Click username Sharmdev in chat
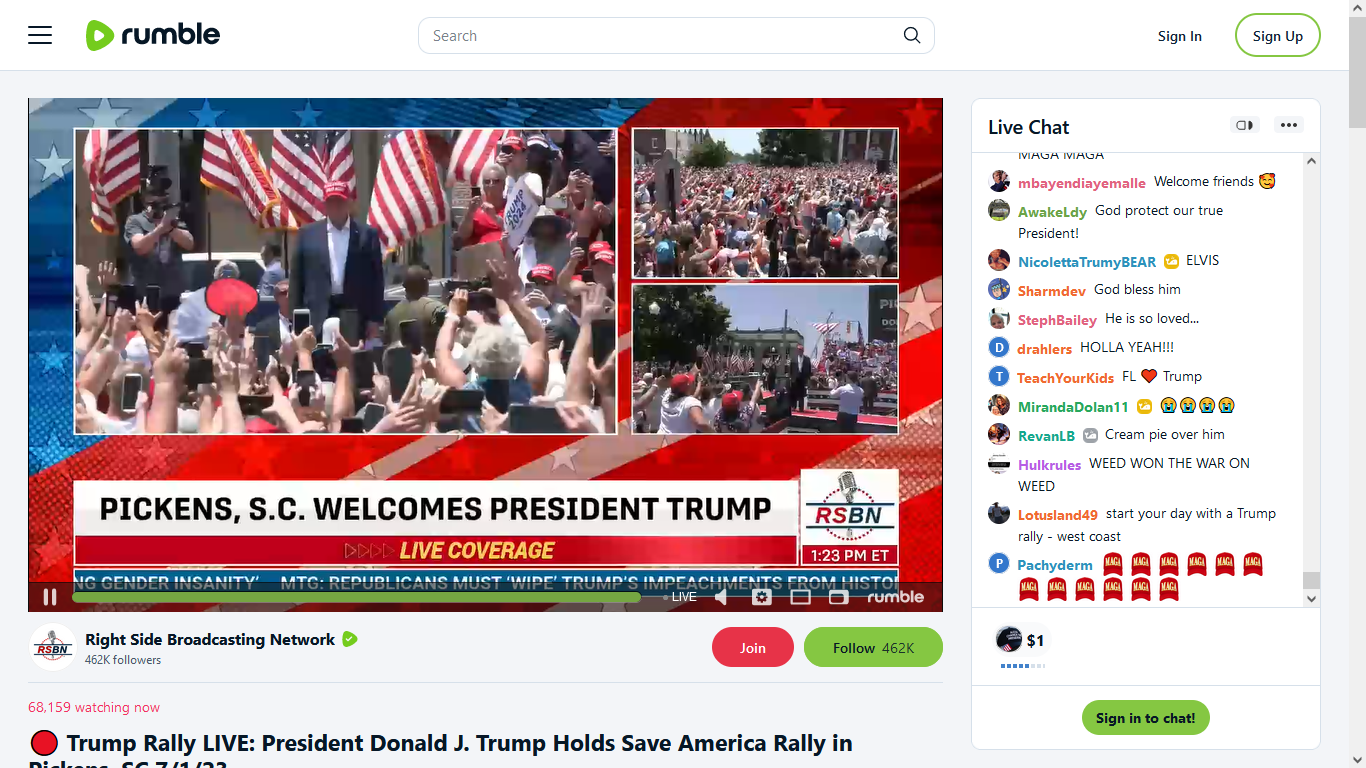 1052,291
